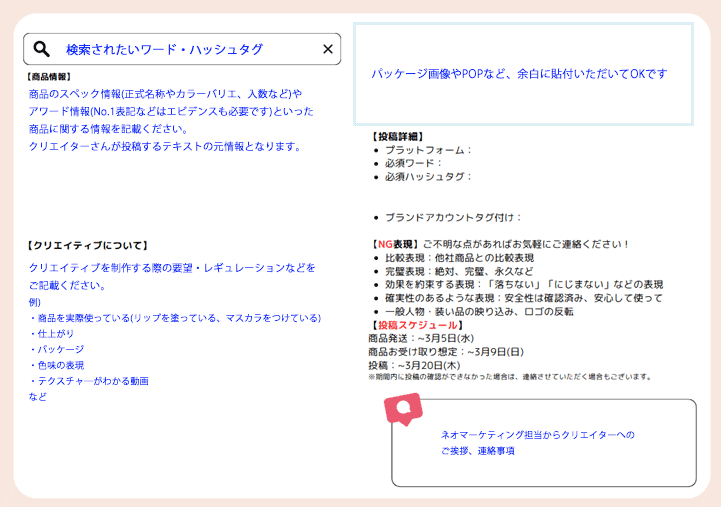Click the pink heart speech bubble icon
Screen dimensions: 721x507
(x=404, y=409)
